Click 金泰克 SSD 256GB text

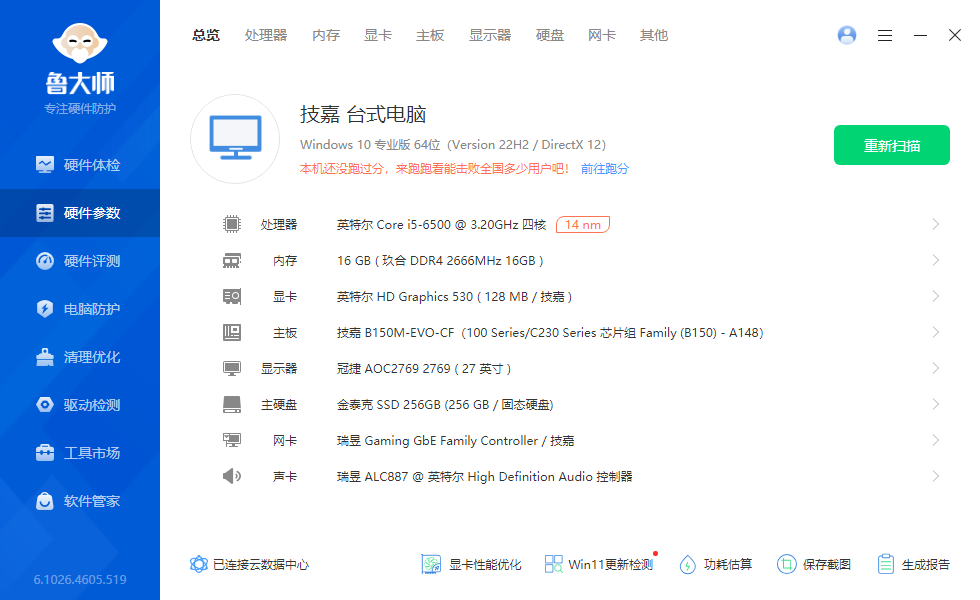[445, 404]
